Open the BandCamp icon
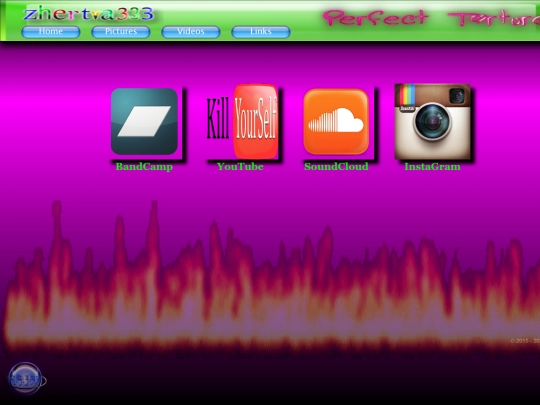540x405 pixels. point(144,121)
